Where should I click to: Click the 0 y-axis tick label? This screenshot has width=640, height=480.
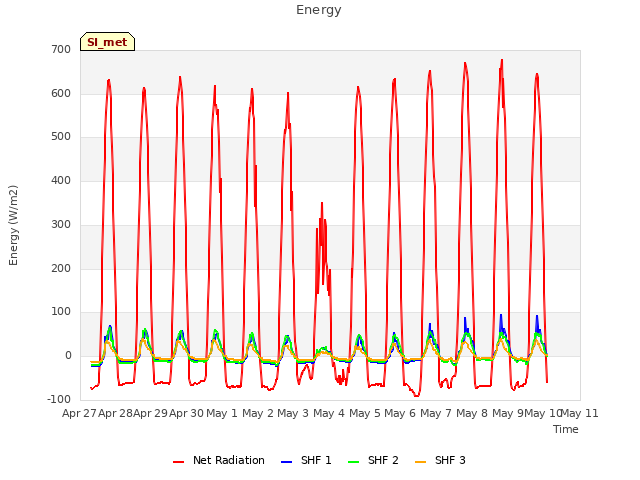tap(68, 356)
